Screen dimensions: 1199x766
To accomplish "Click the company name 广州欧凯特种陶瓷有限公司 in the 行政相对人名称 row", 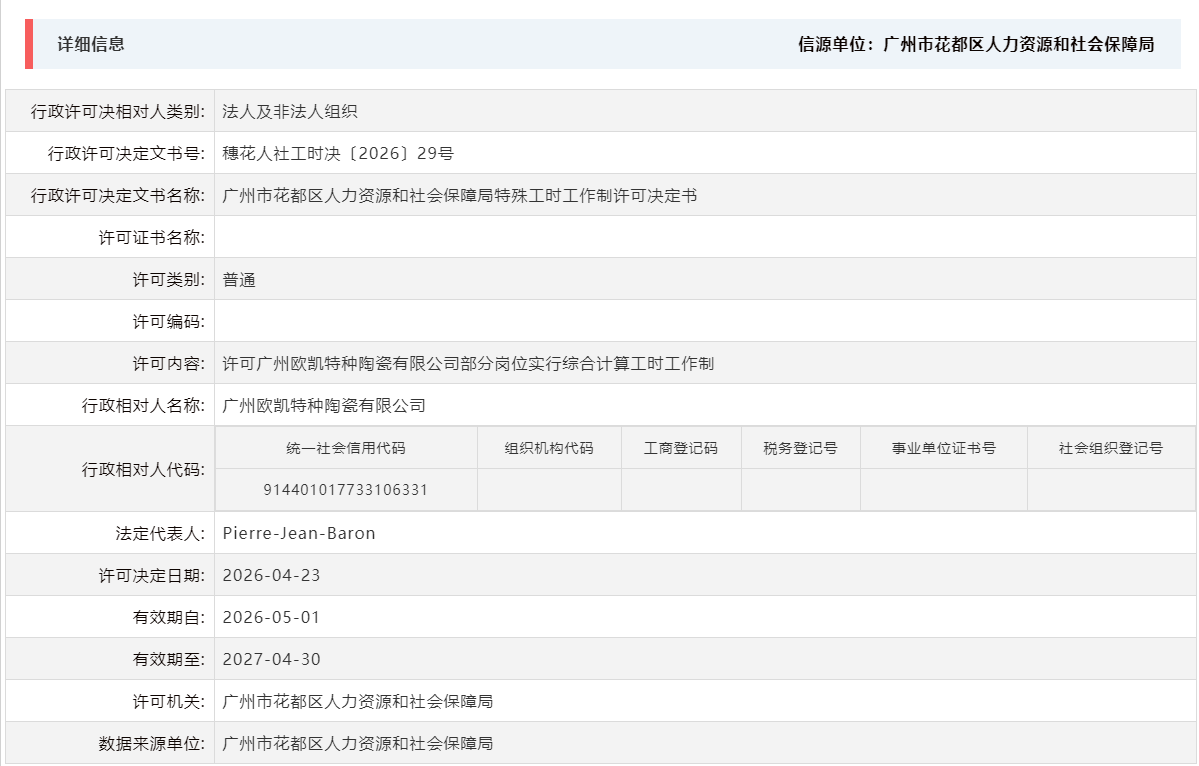I will (x=324, y=406).
